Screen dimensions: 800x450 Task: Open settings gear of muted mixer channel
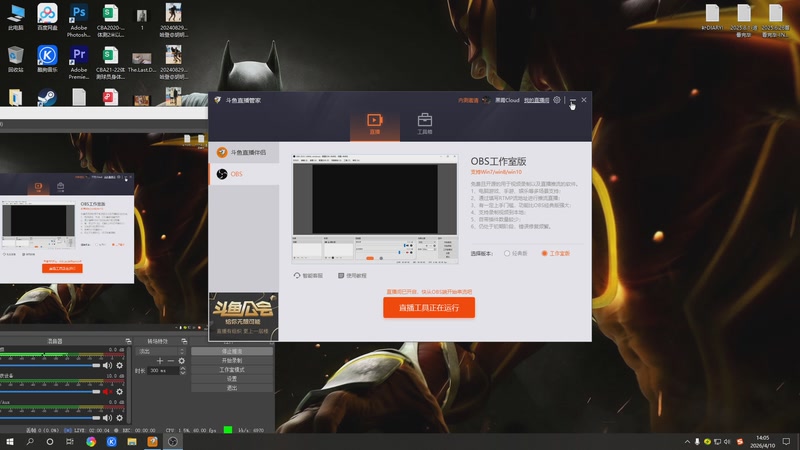(119, 391)
